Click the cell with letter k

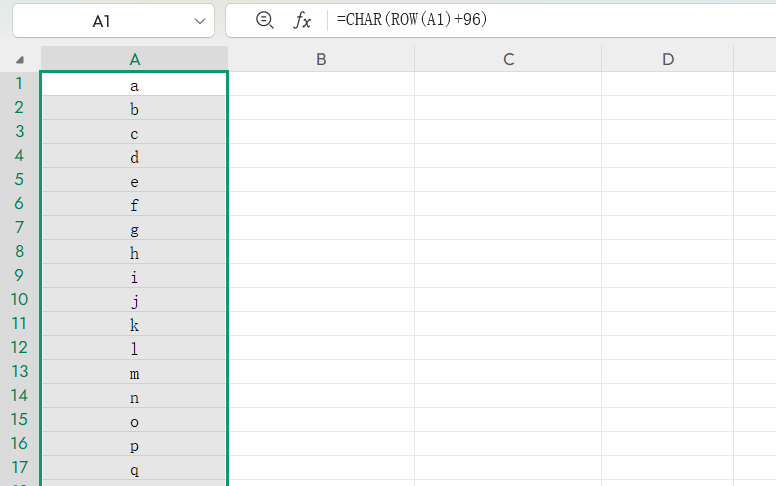134,325
